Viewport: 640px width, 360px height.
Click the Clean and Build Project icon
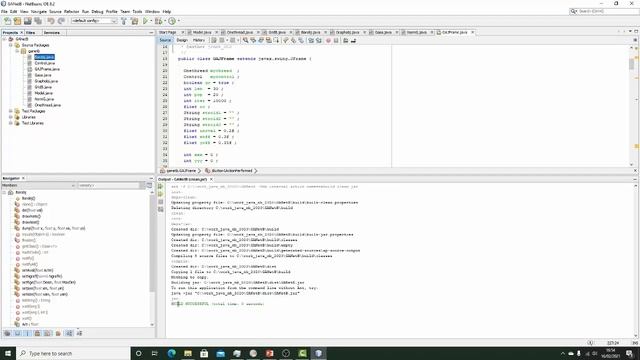click(x=134, y=21)
